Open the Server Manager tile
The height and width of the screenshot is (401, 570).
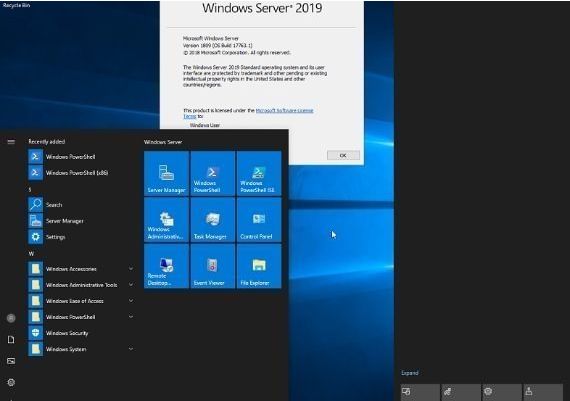click(x=166, y=173)
